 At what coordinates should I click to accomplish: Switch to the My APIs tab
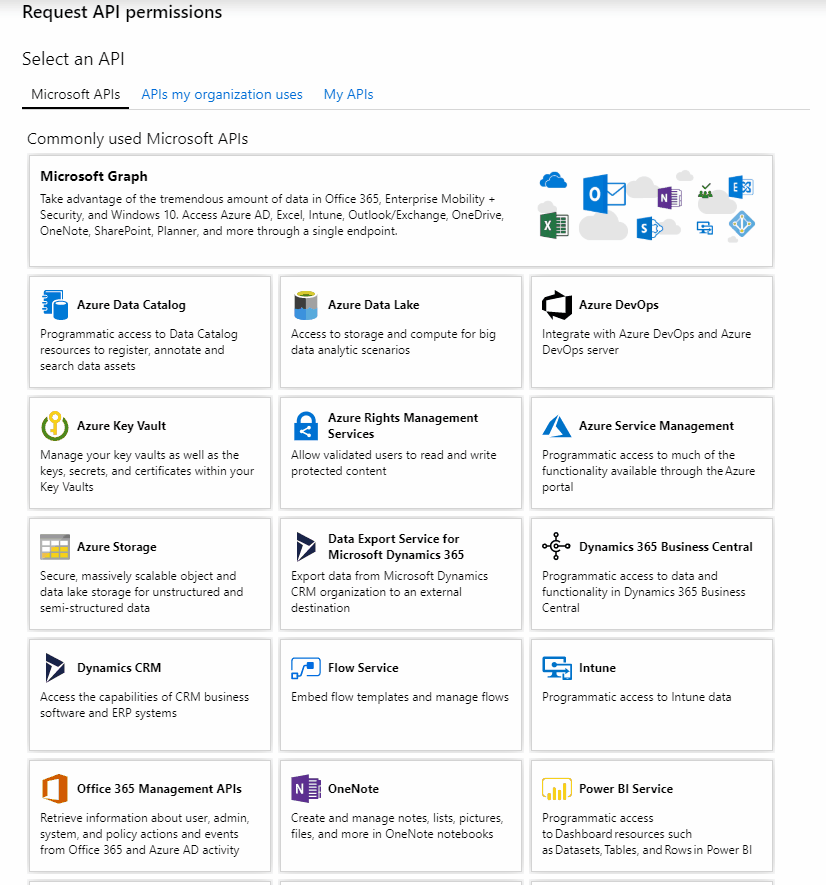point(348,94)
